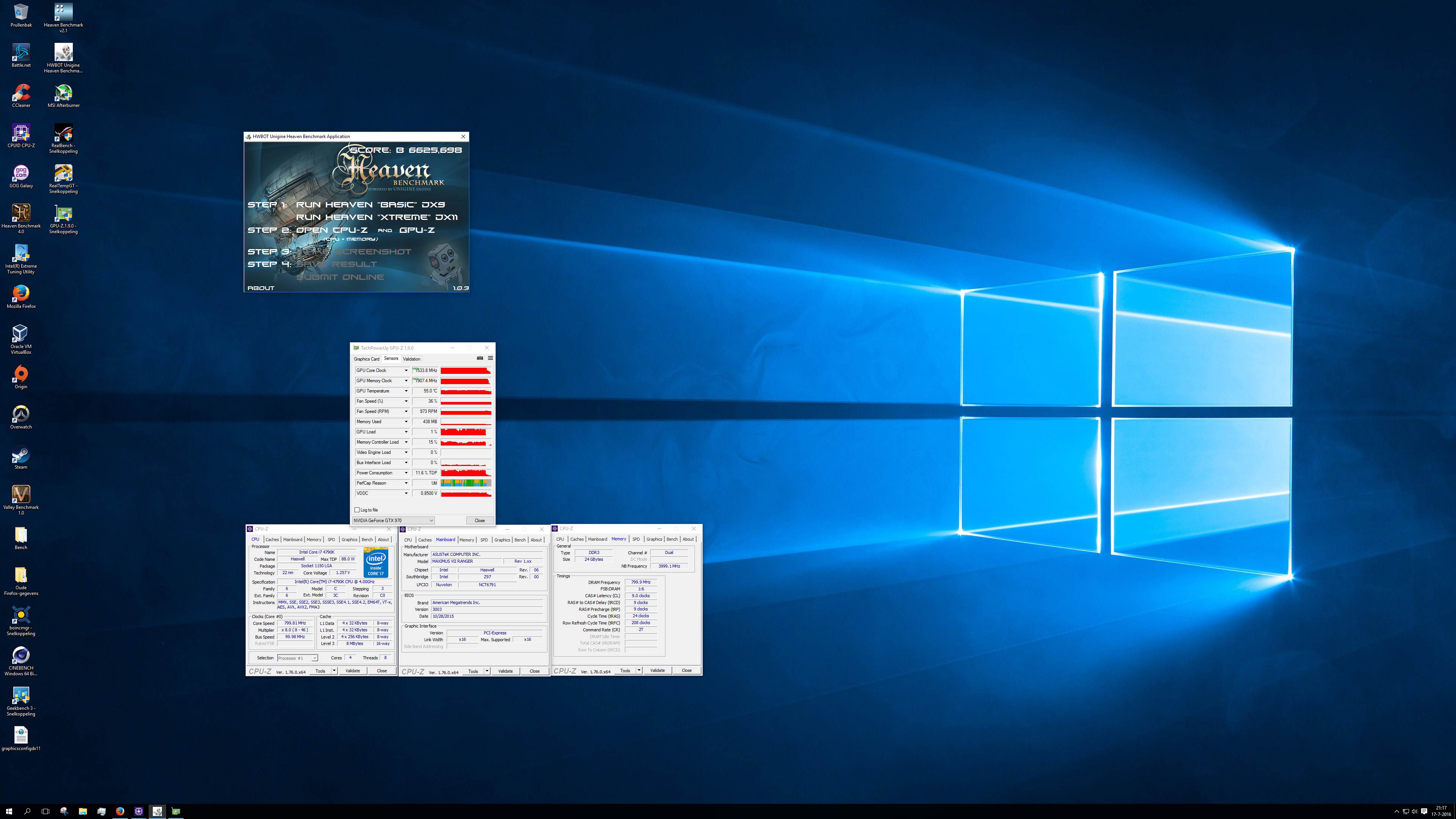Select the GOG Galaxy desktop icon
The width and height of the screenshot is (1456, 819).
point(21,176)
